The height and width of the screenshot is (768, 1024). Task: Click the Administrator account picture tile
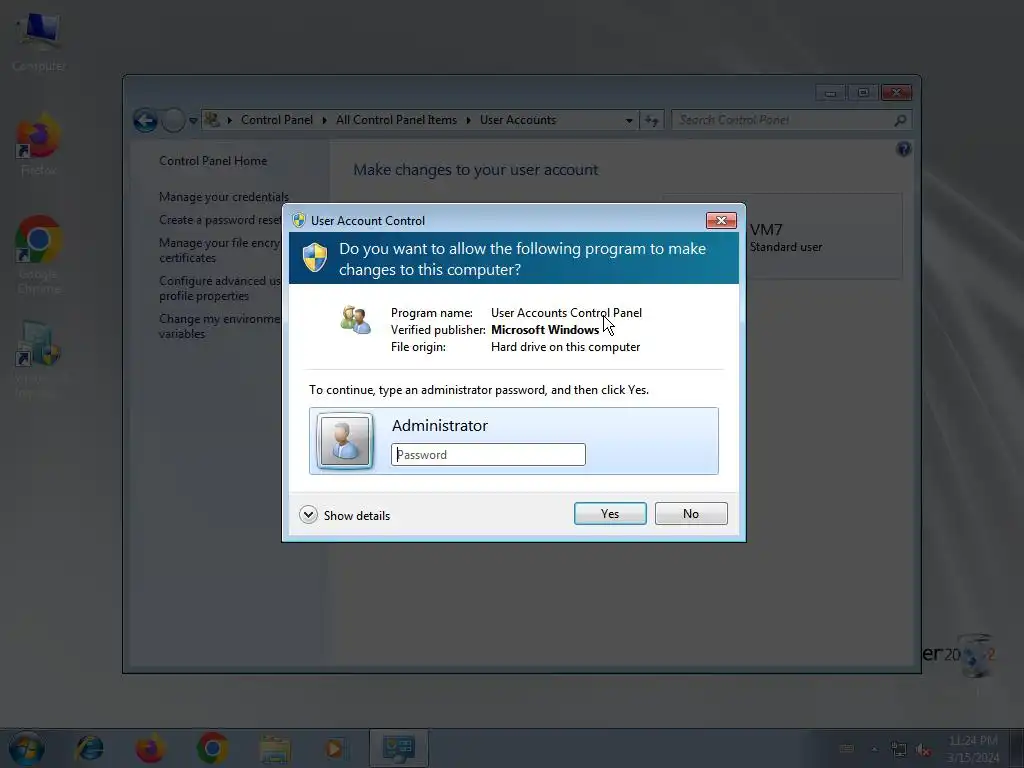point(345,441)
